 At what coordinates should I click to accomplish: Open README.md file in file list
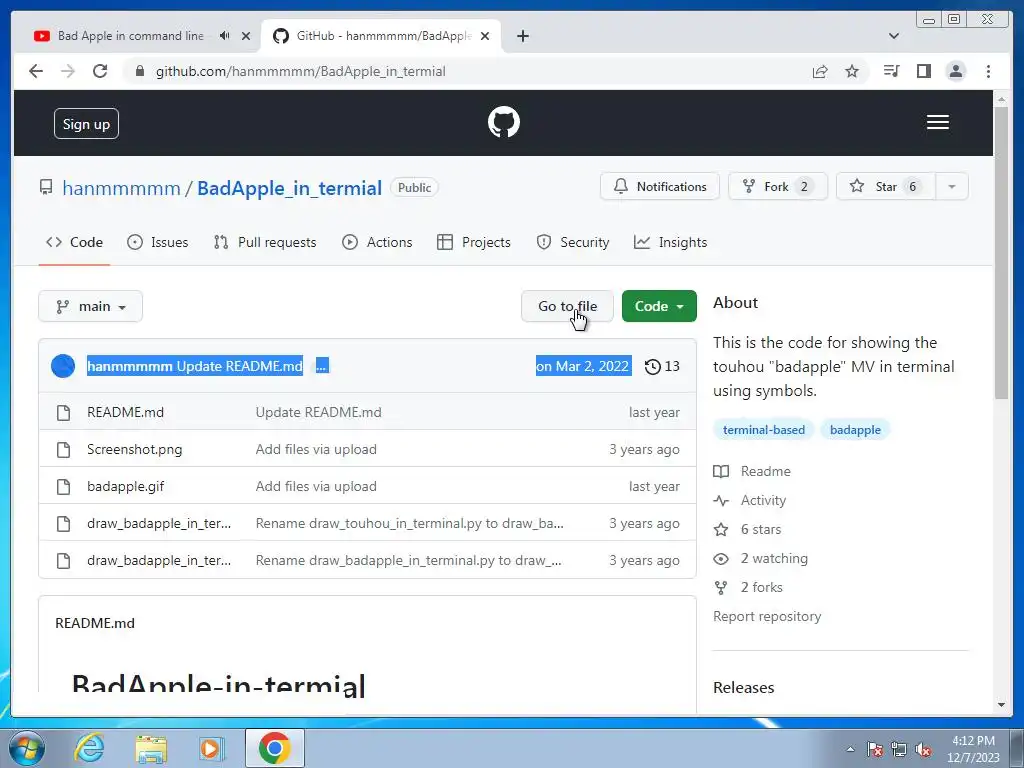tap(125, 413)
